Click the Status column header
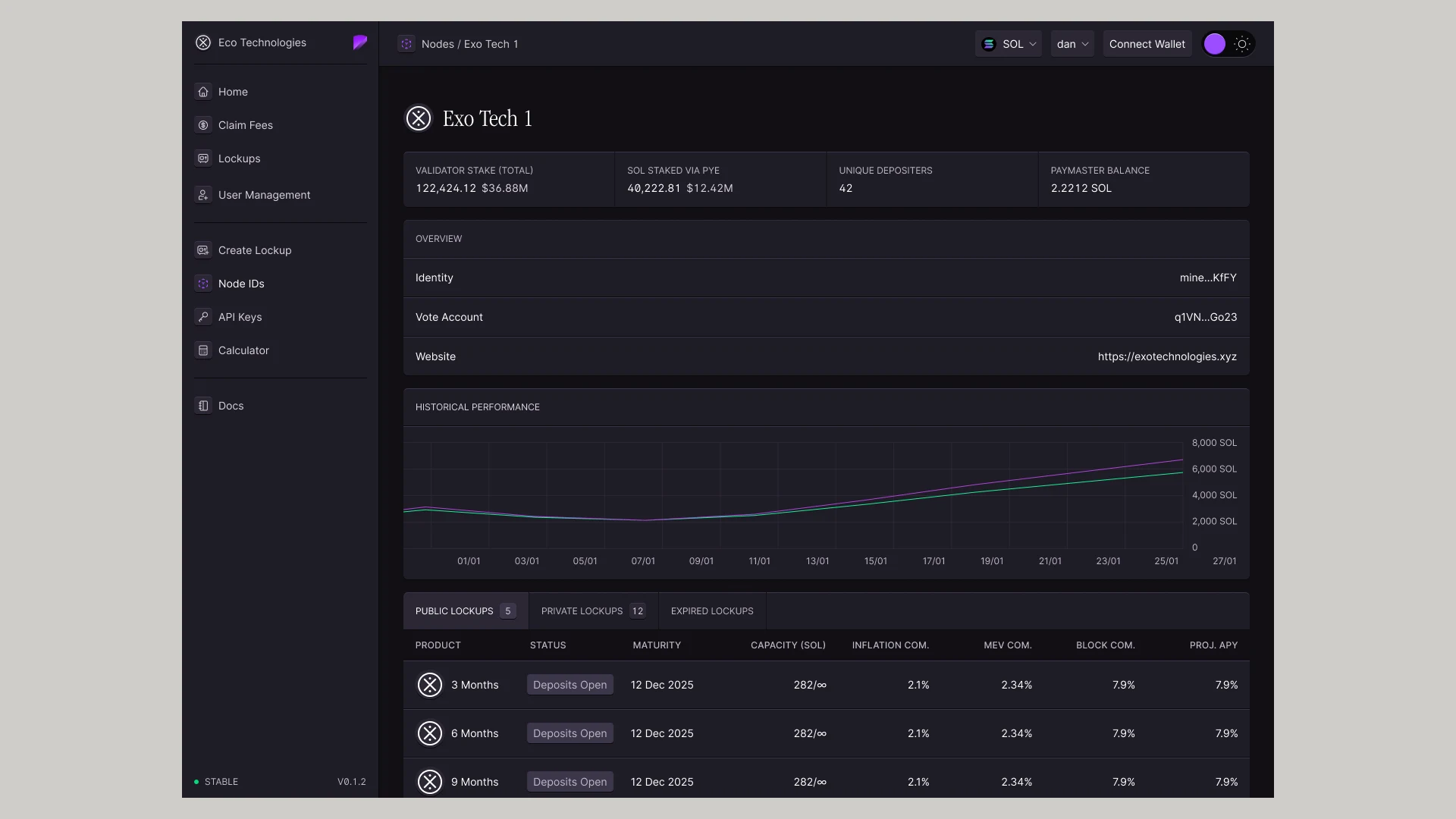 tap(548, 645)
